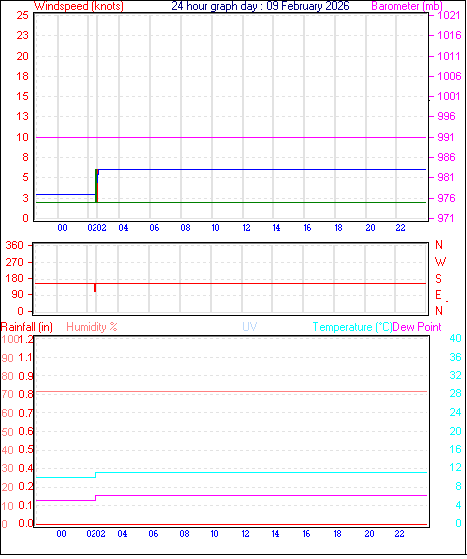The height and width of the screenshot is (559, 467).
Task: Select the "Humidity %" legend label
Action: point(92,327)
